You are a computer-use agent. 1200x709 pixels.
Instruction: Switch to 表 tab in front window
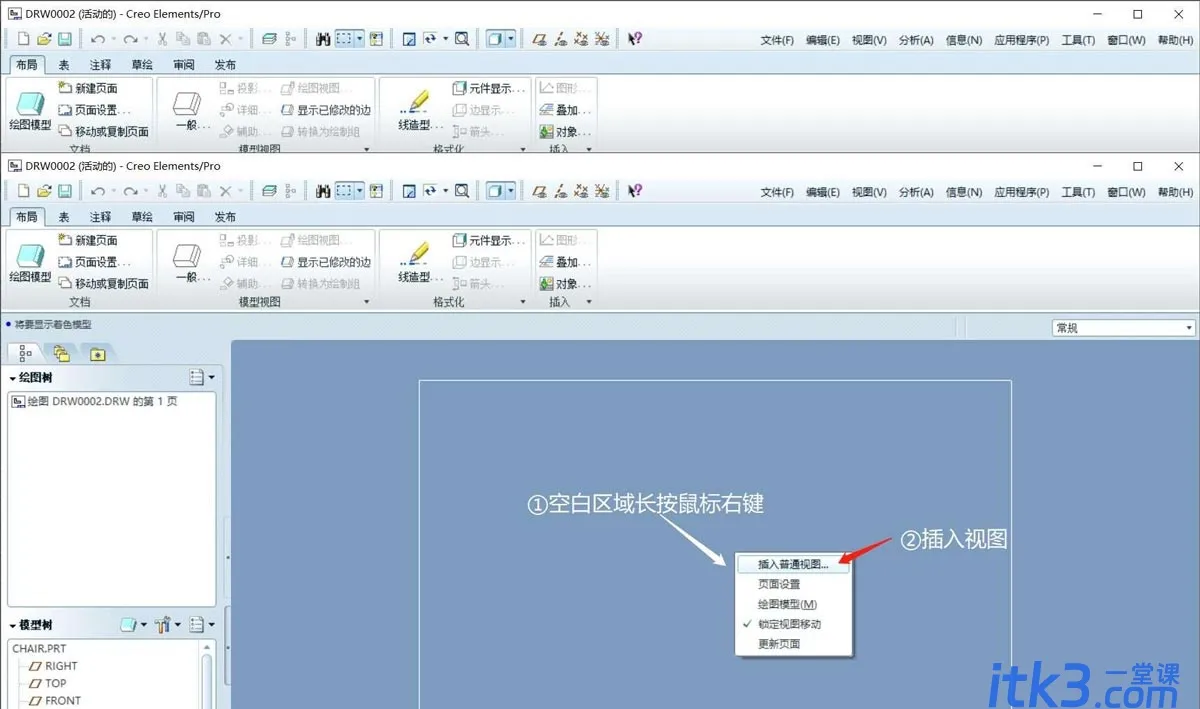(64, 217)
